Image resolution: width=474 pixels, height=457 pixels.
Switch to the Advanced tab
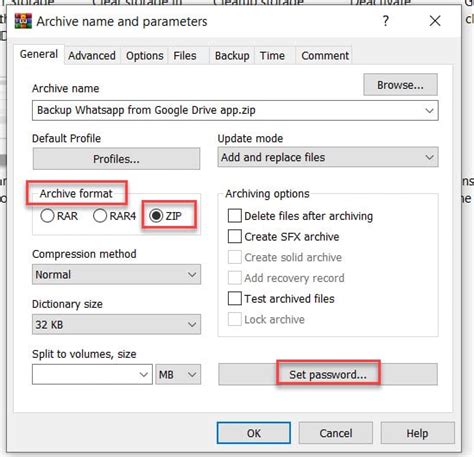pos(92,56)
